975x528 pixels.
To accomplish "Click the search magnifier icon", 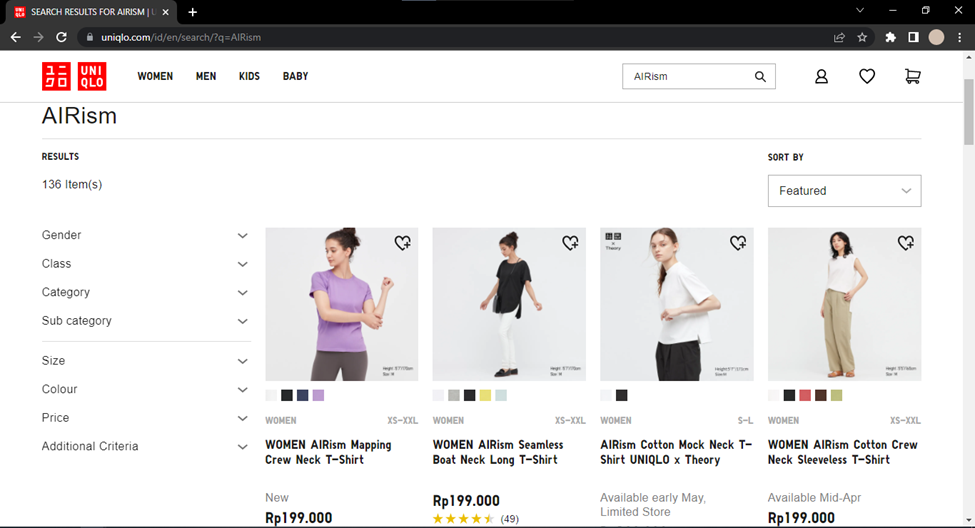I will tap(760, 76).
